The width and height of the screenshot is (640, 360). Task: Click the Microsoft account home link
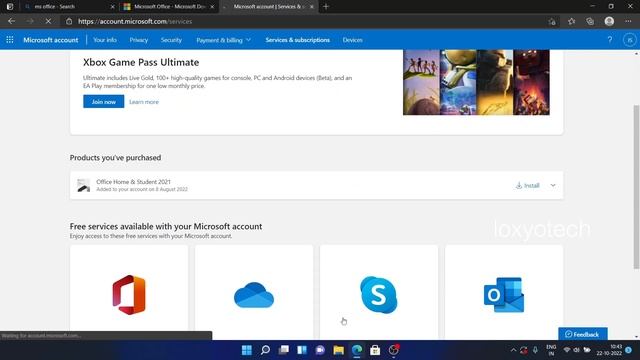coord(51,40)
